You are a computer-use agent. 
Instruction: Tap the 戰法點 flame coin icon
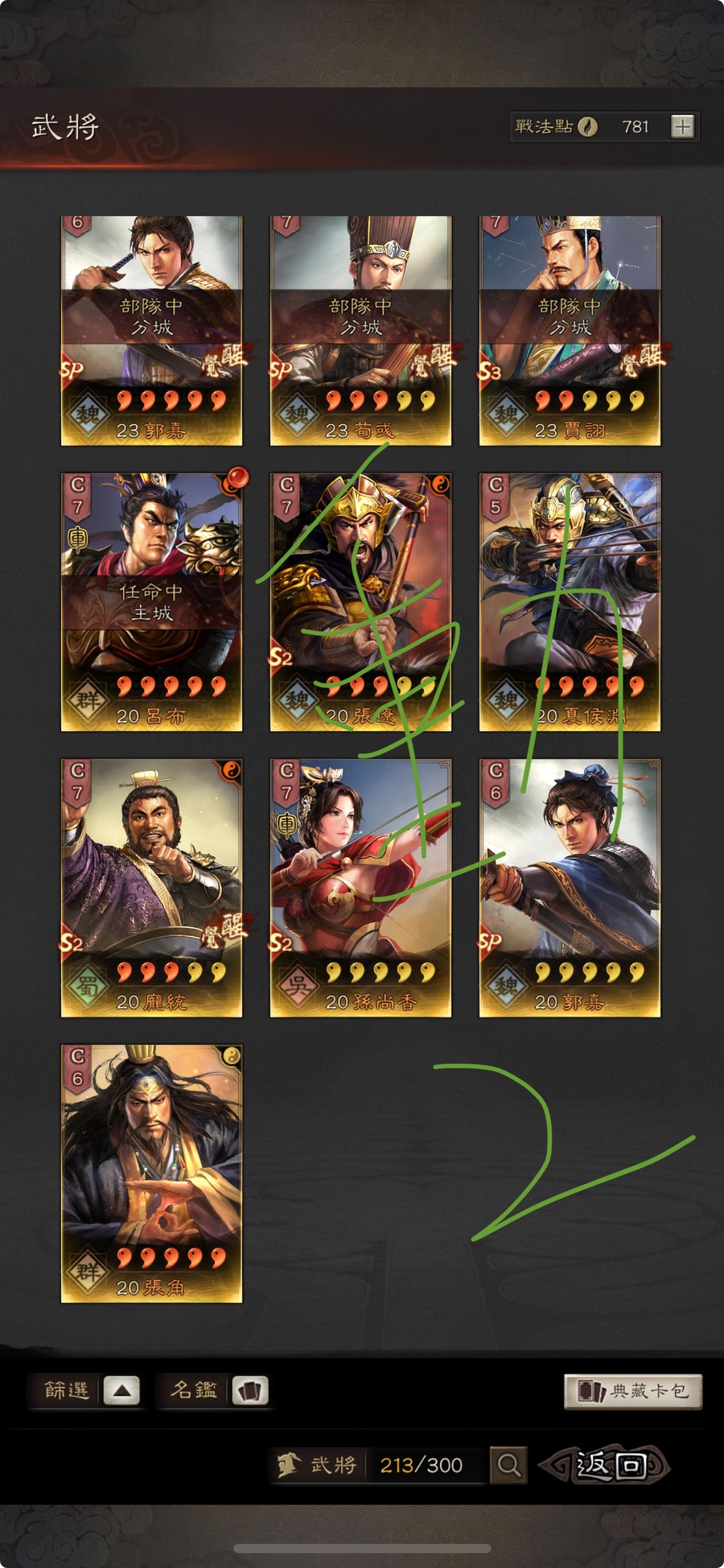[588, 126]
